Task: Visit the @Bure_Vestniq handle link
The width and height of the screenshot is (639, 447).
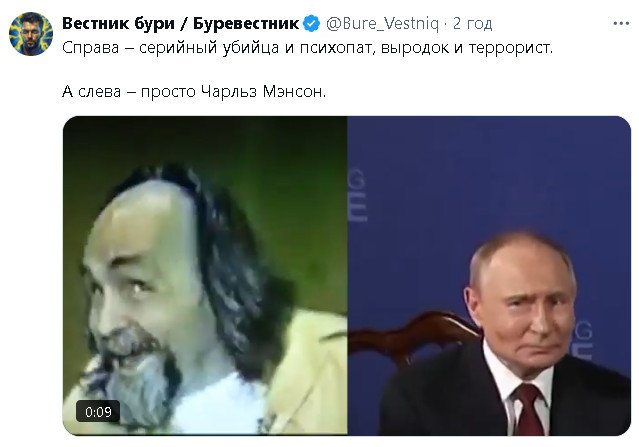Action: (x=382, y=24)
